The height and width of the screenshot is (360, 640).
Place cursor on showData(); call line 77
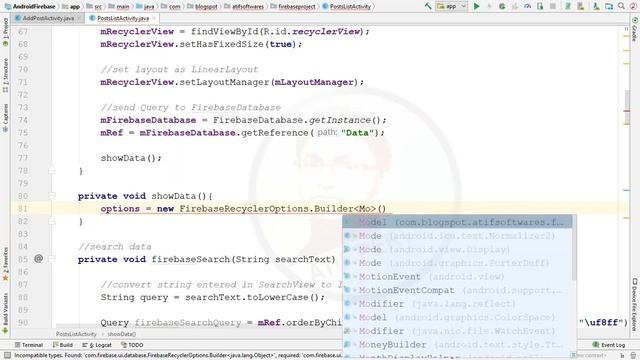[131, 158]
